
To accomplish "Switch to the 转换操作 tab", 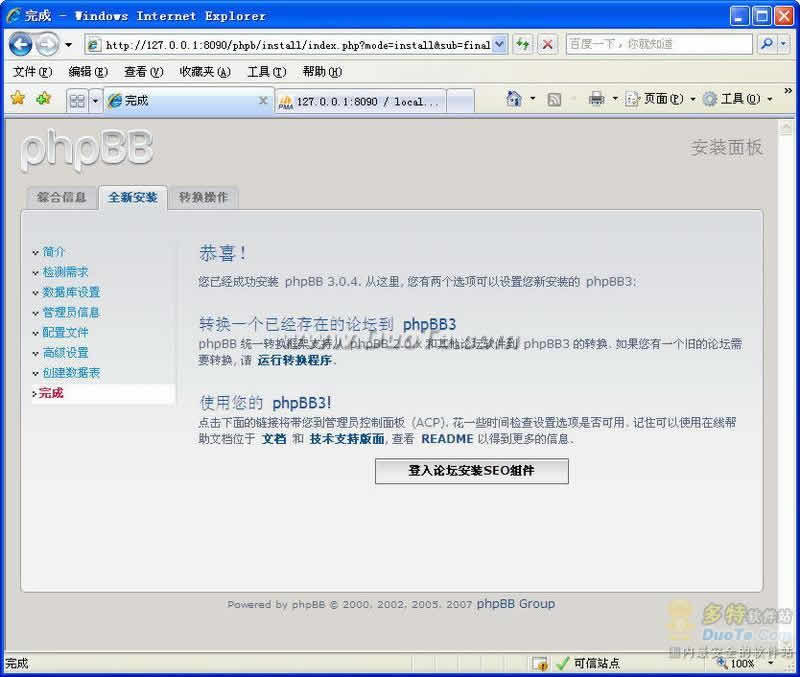I will tap(204, 197).
